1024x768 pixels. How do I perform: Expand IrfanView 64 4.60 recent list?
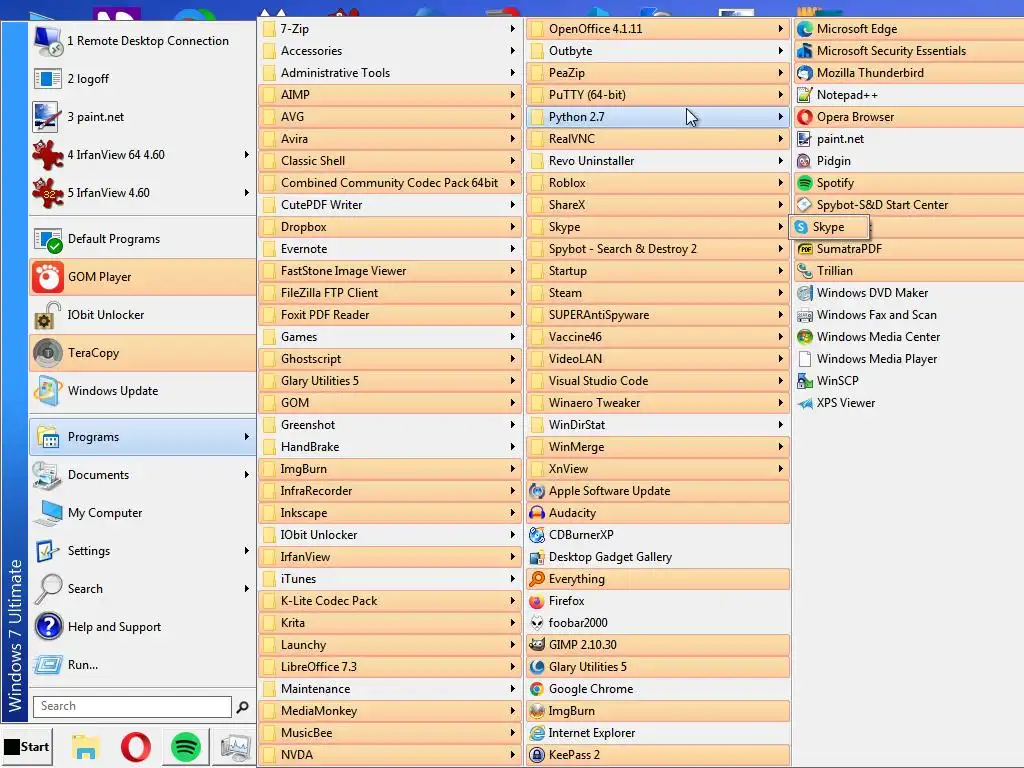click(x=246, y=155)
